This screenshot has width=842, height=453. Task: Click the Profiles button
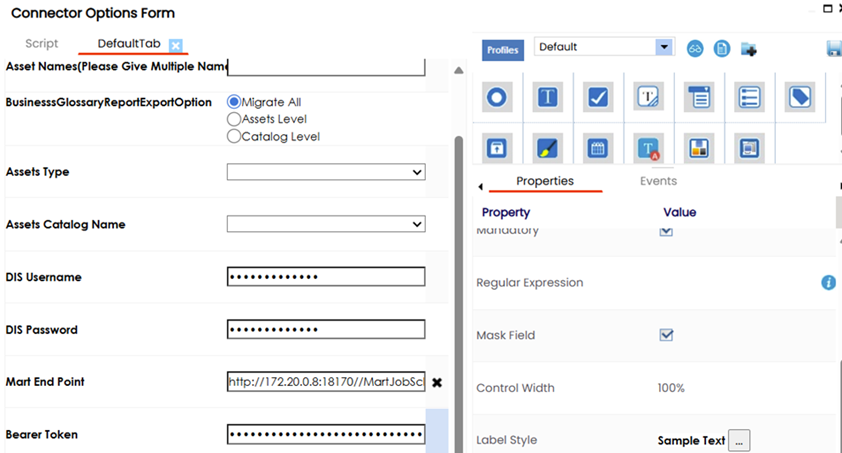(x=503, y=50)
